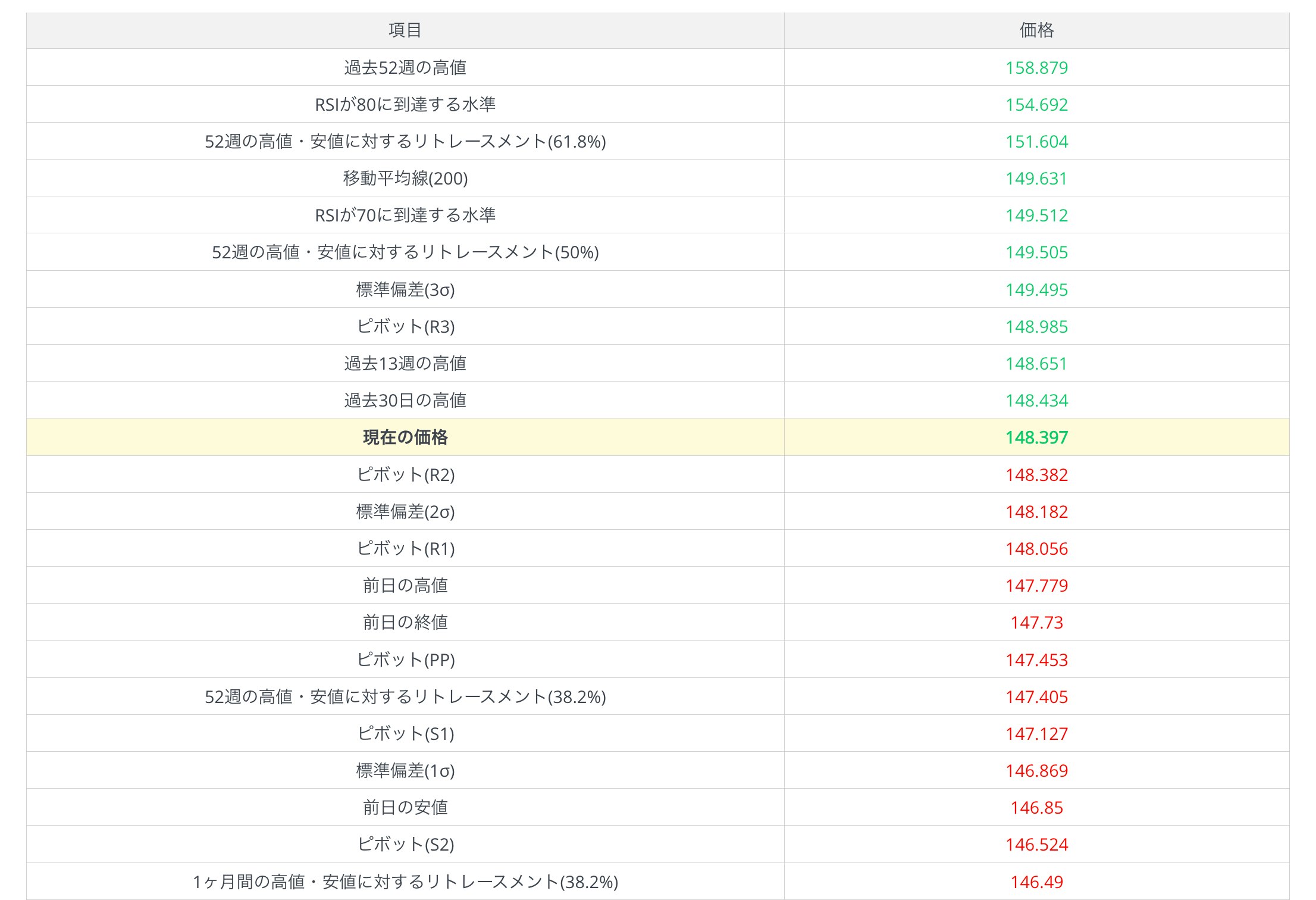
Task: Click the ピボット(R3) label
Action: point(405,326)
